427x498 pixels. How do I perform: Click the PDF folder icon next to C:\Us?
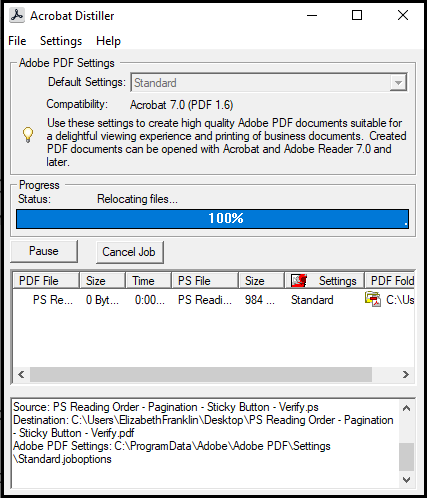373,299
